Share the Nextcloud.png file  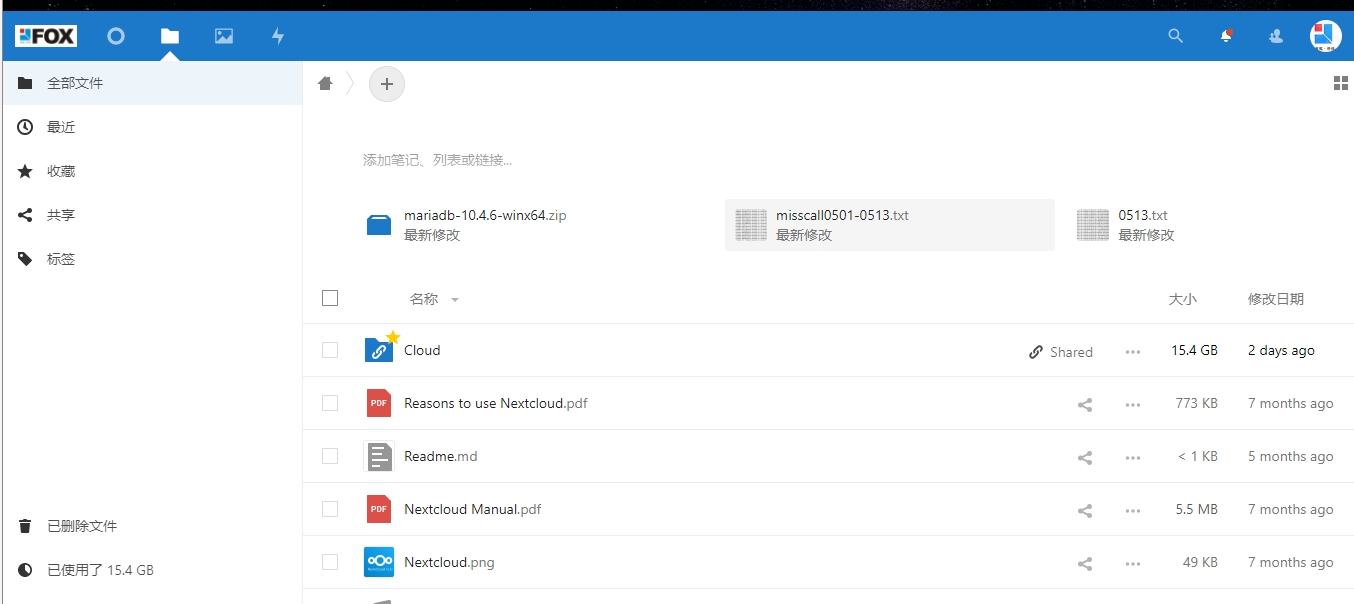(x=1085, y=564)
